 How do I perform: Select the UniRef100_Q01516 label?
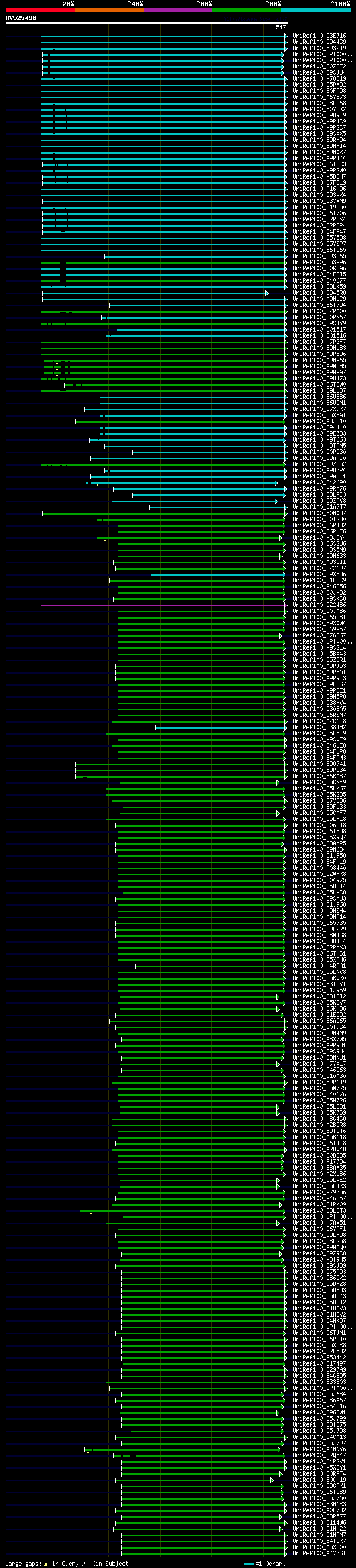click(319, 335)
